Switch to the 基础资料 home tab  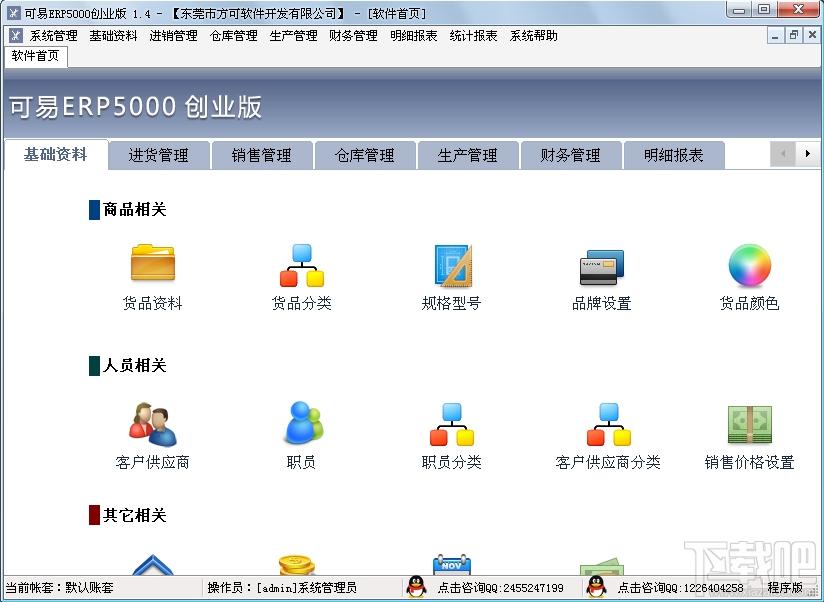(56, 154)
